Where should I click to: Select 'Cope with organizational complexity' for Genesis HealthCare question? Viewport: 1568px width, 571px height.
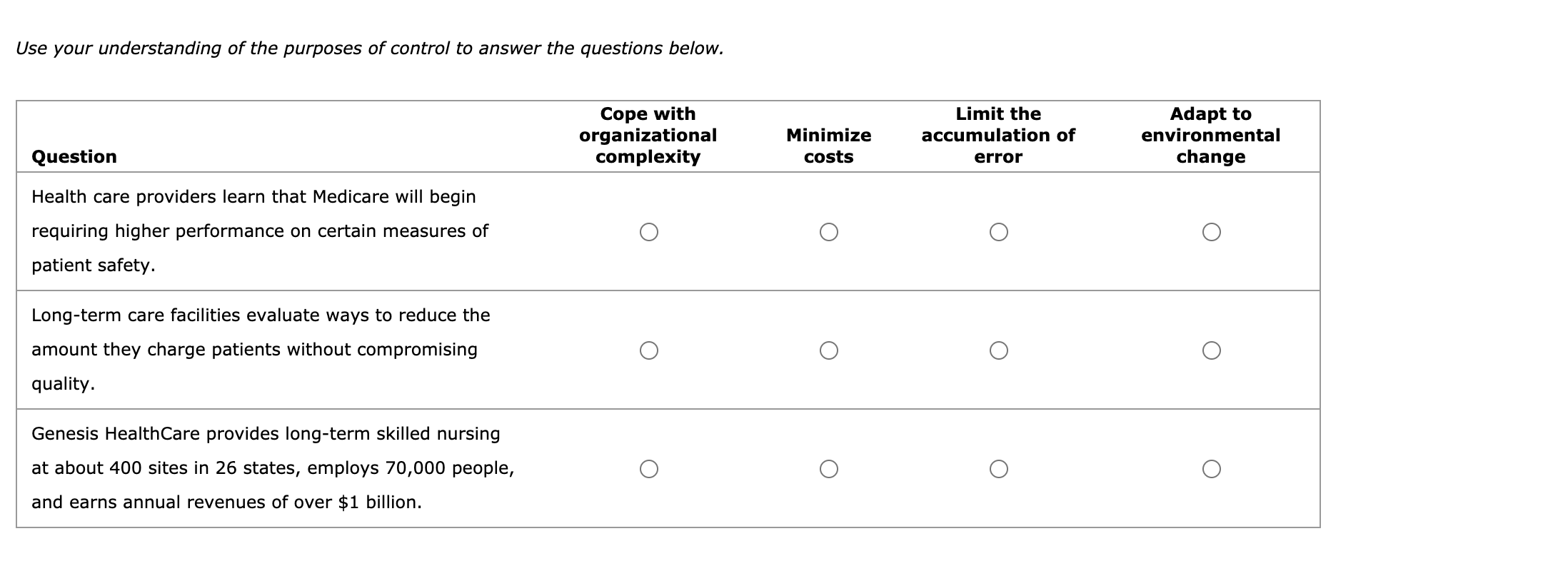(648, 468)
